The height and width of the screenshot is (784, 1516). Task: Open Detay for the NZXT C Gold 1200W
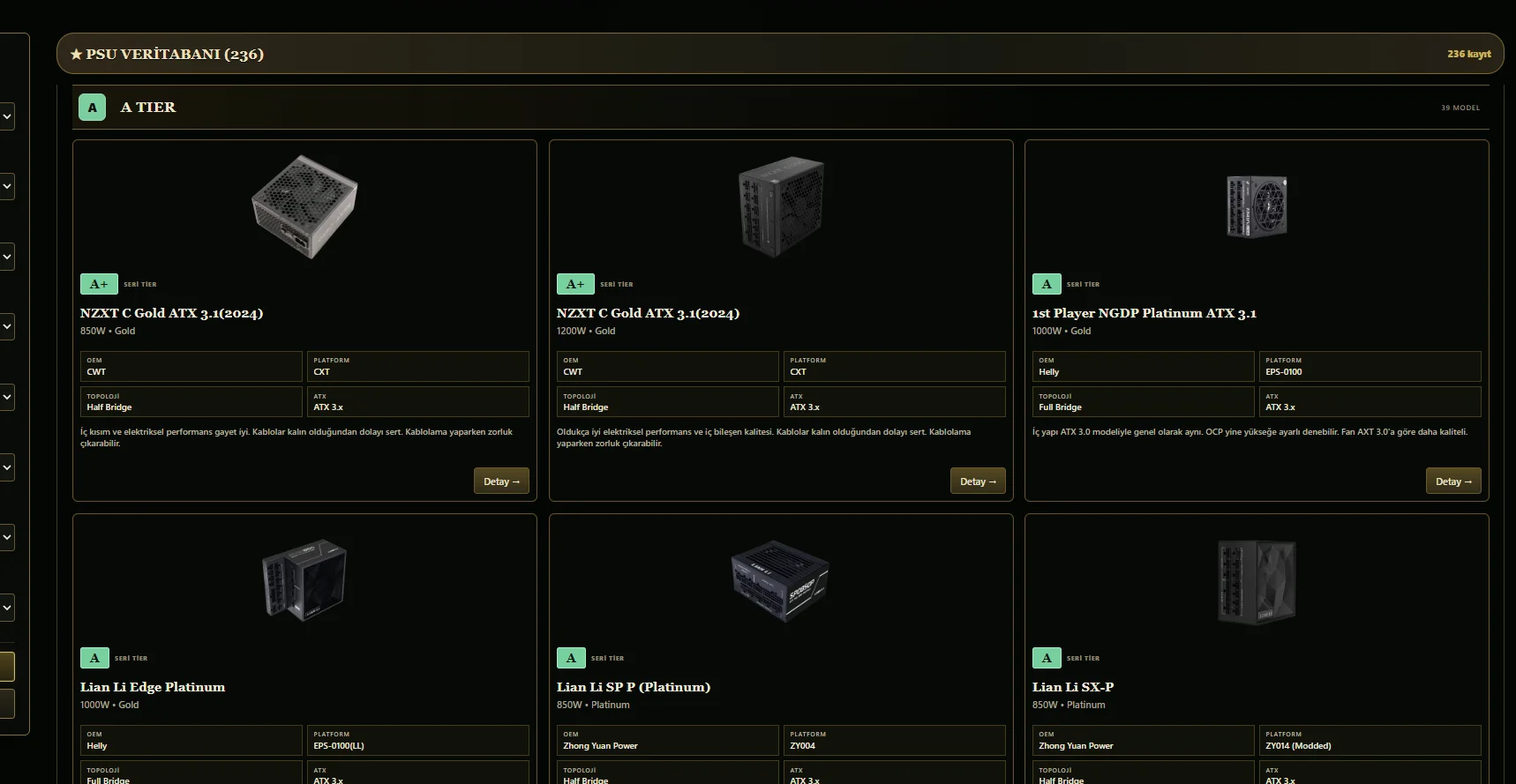click(x=978, y=481)
